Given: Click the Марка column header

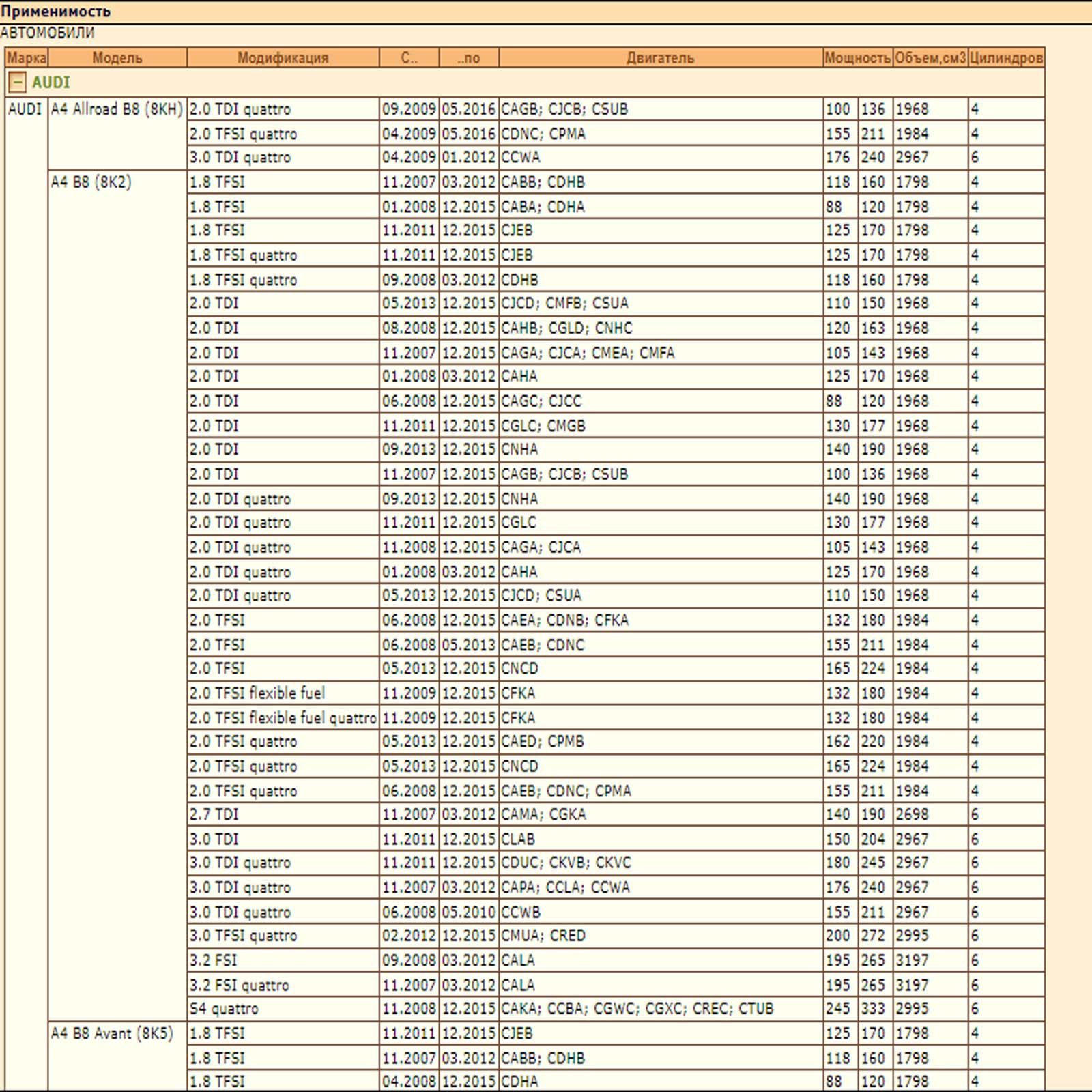Looking at the screenshot, I should (x=27, y=58).
